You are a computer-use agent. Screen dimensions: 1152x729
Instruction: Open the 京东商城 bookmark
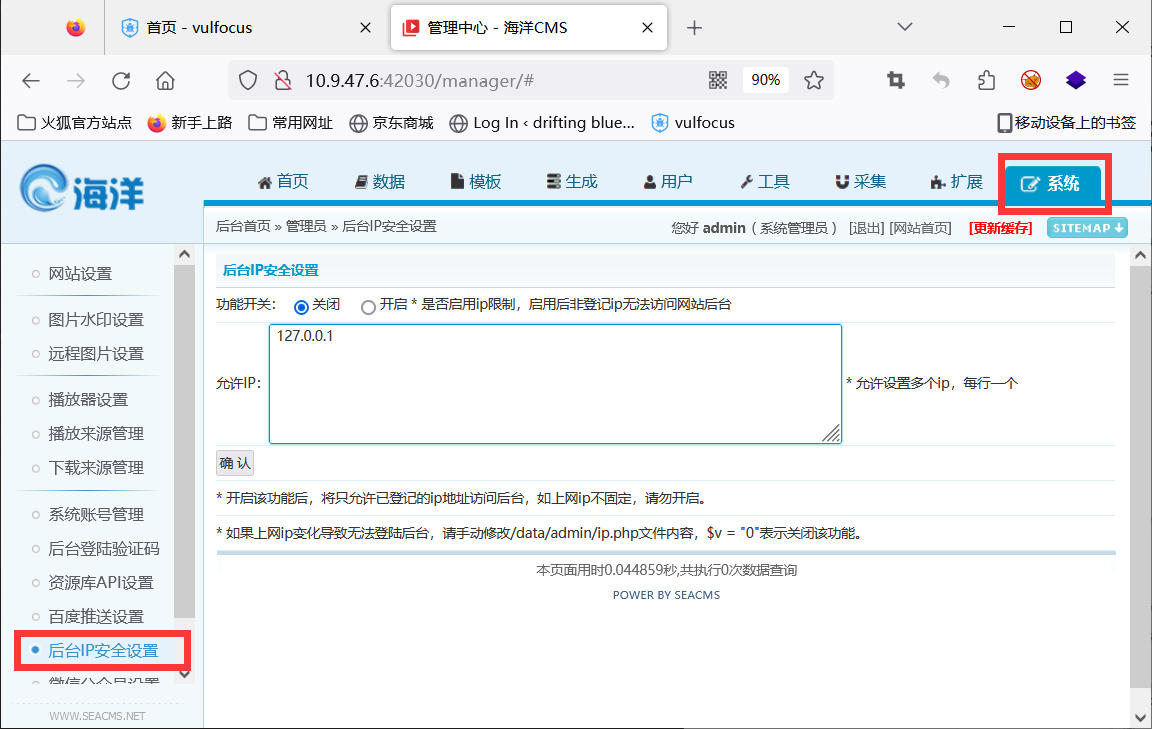point(391,123)
